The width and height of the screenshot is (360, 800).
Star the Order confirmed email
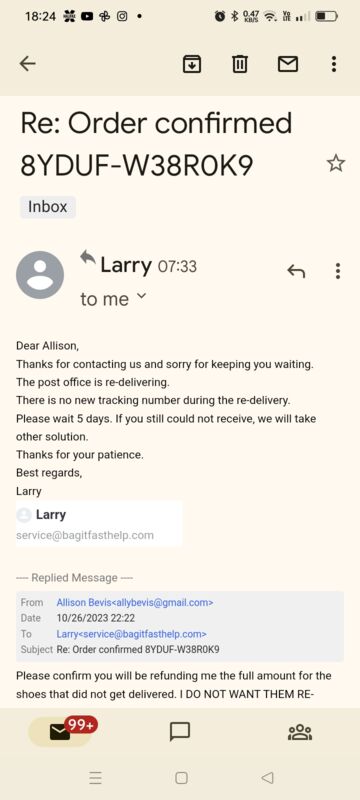coord(336,163)
